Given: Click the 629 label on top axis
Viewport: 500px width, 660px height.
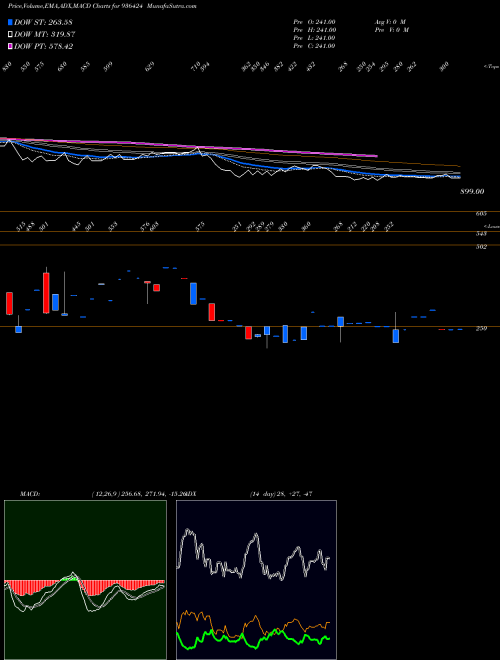Looking at the screenshot, I should [150, 67].
